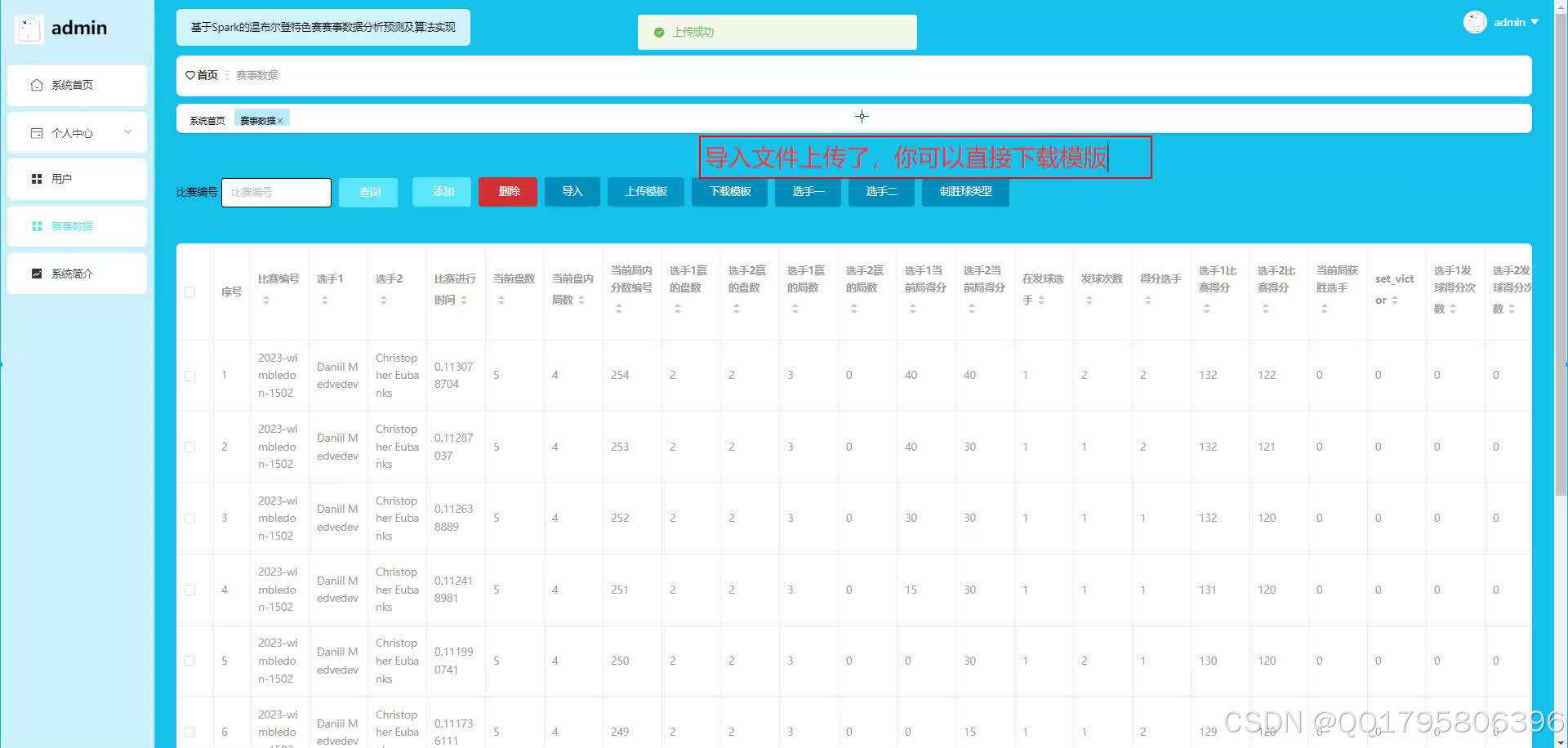Toggle the select-all checkbox in table header
Viewport: 1568px width, 748px height.
pos(190,292)
